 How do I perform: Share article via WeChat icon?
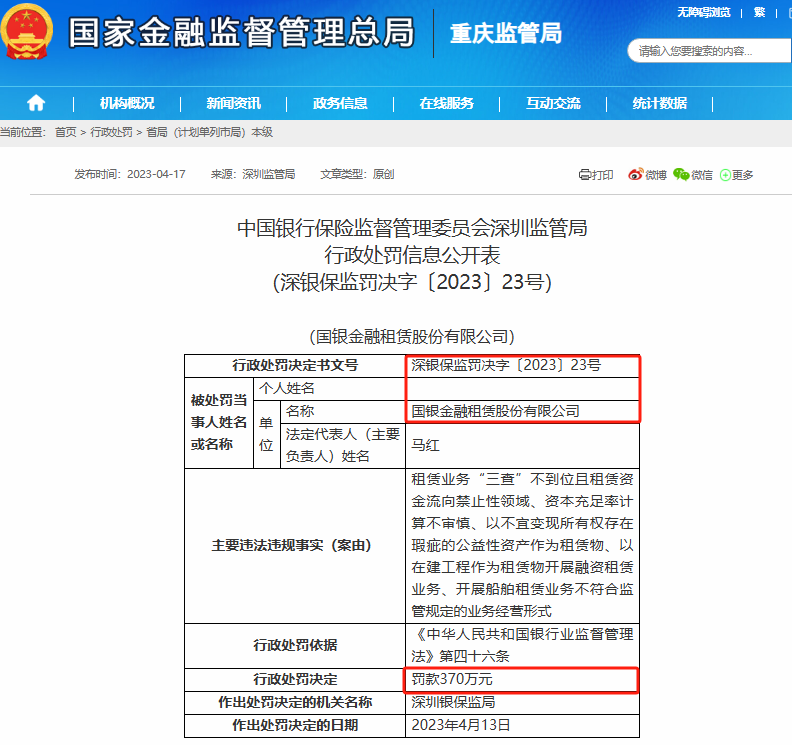(x=681, y=175)
